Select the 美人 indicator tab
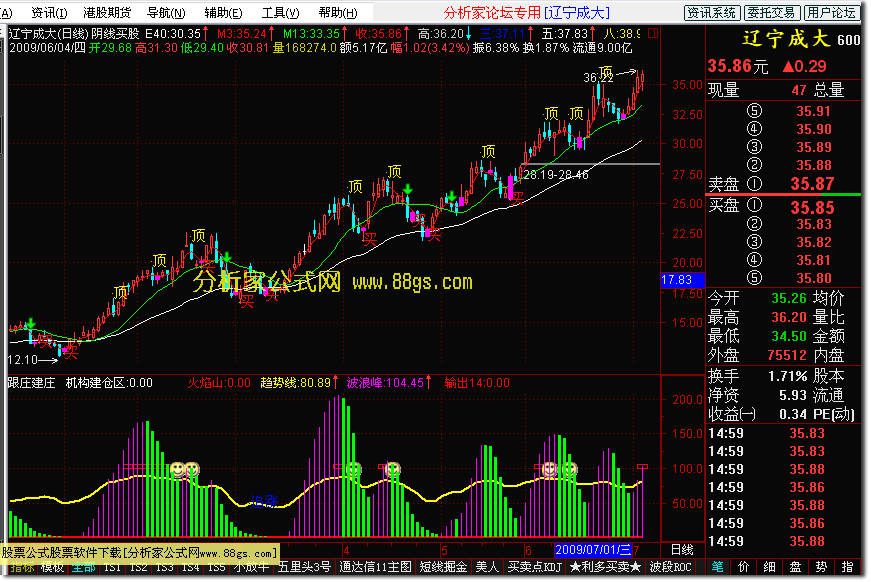 (487, 567)
